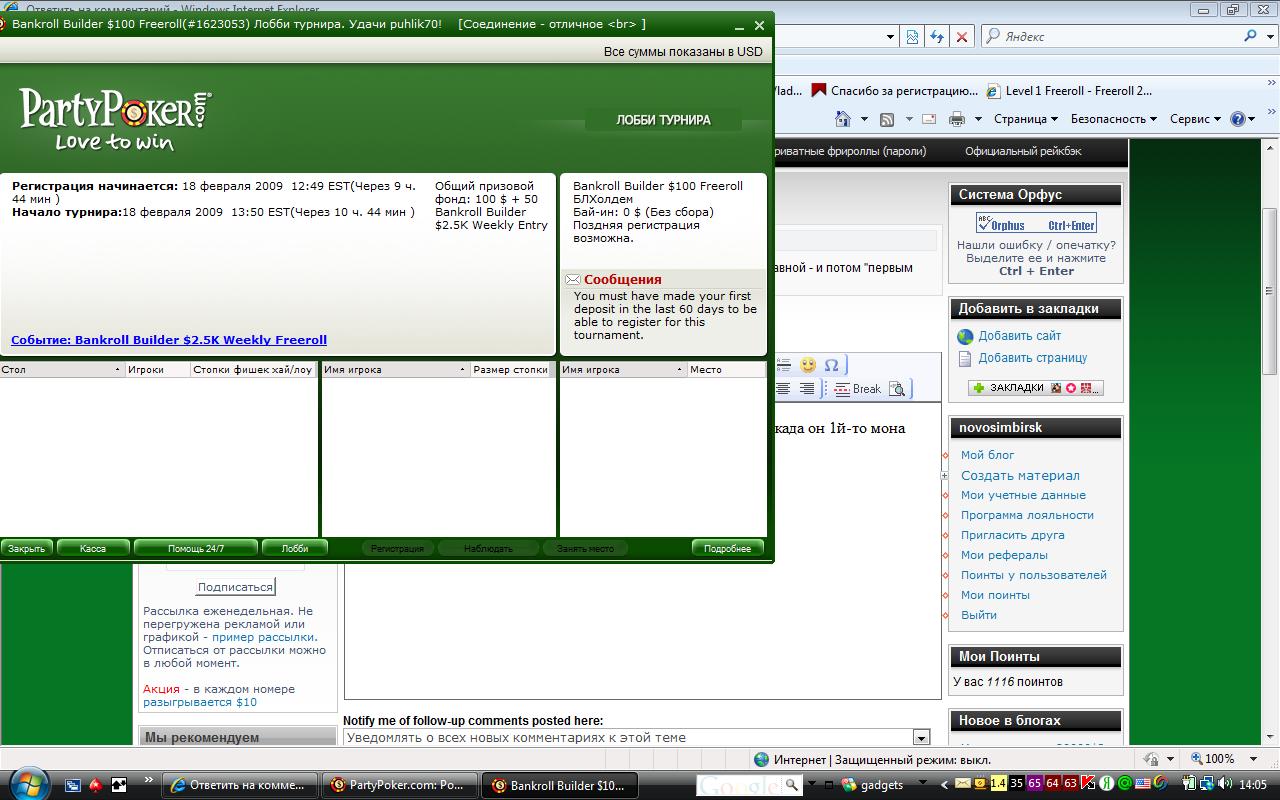Screen dimensions: 1280x800
Task: Click the Break page-break icon in the editor
Action: click(858, 389)
